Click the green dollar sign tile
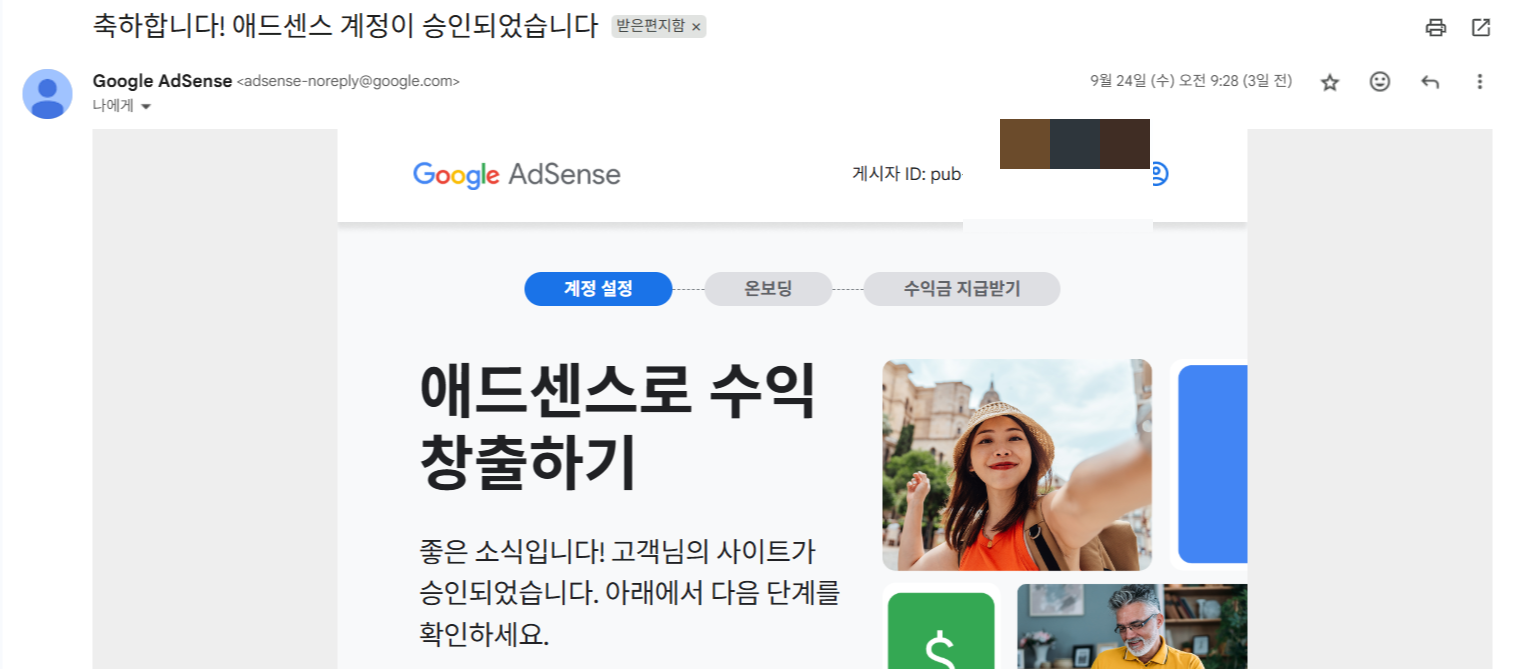The image size is (1515, 669). click(x=940, y=630)
